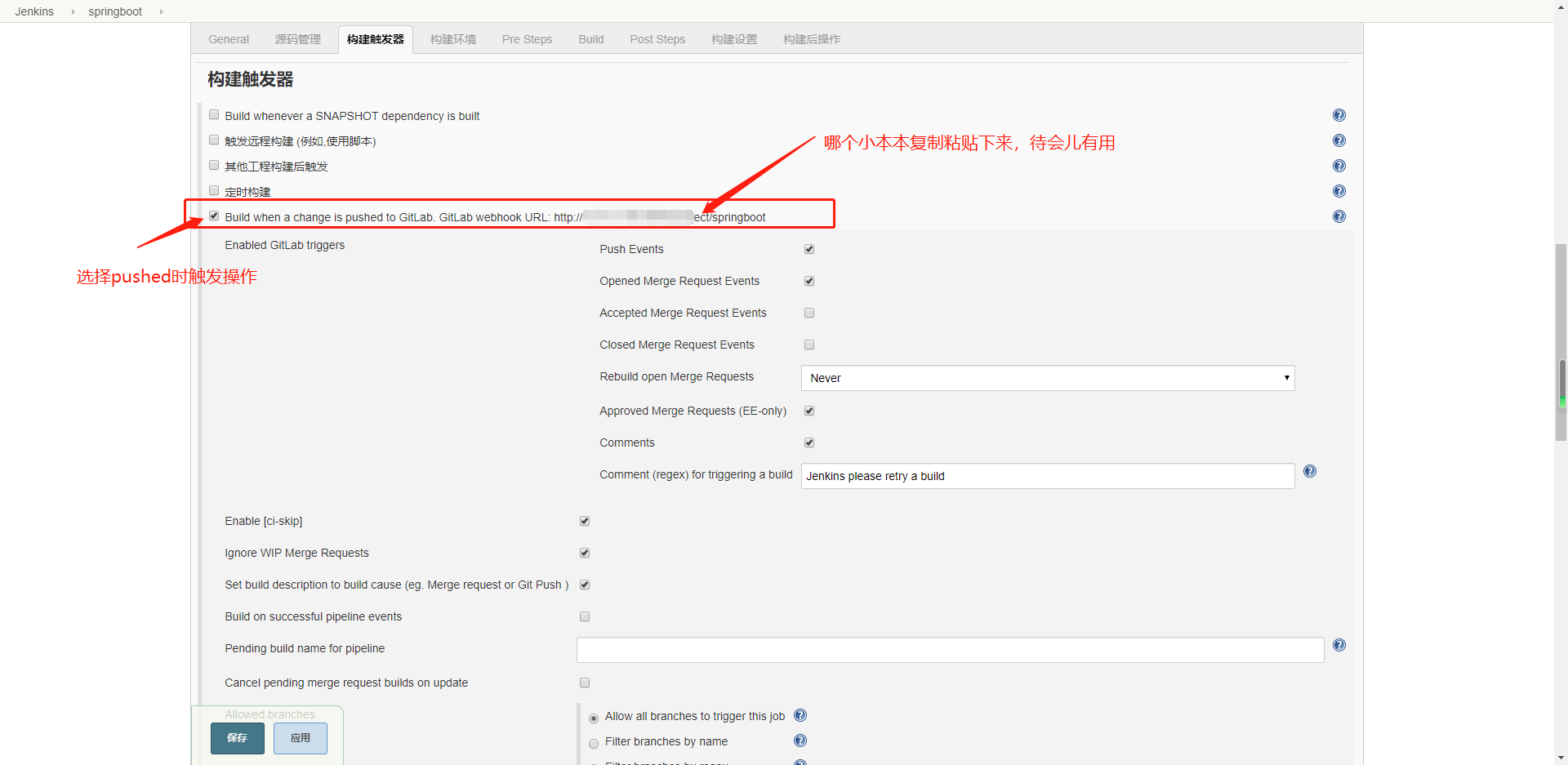Switch to 构建触发器 tab
Image resolution: width=1568 pixels, height=765 pixels.
point(376,39)
